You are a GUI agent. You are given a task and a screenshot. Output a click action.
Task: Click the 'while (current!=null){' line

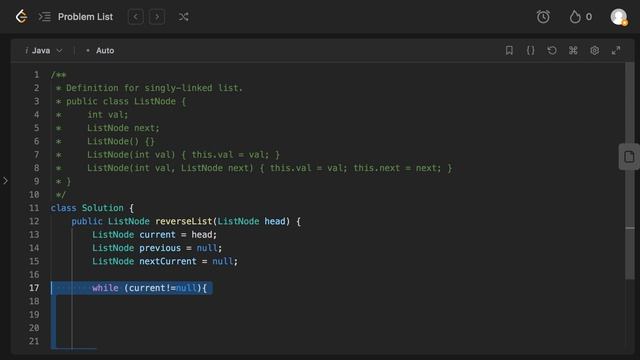149,288
